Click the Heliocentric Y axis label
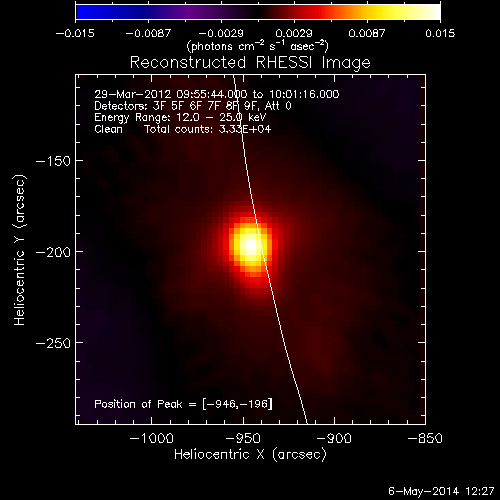500x500 pixels. [20, 250]
